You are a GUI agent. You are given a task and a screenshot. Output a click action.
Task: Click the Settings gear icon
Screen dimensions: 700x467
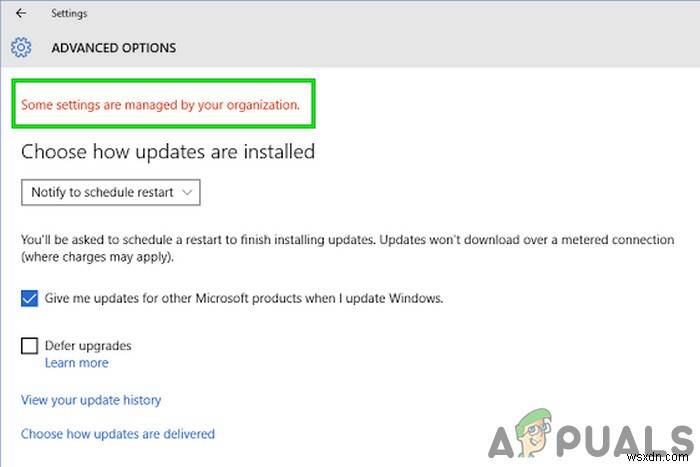(x=20, y=47)
